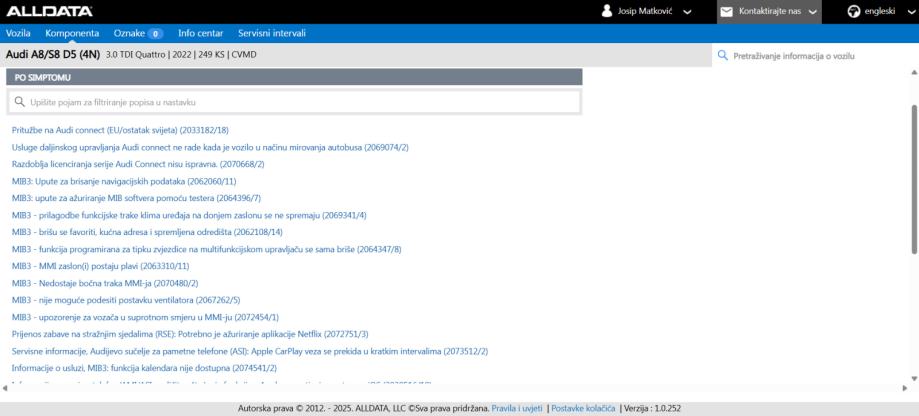
Task: Expand the Kontaktirajte nas dropdown chevron
Action: pyautogui.click(x=812, y=12)
